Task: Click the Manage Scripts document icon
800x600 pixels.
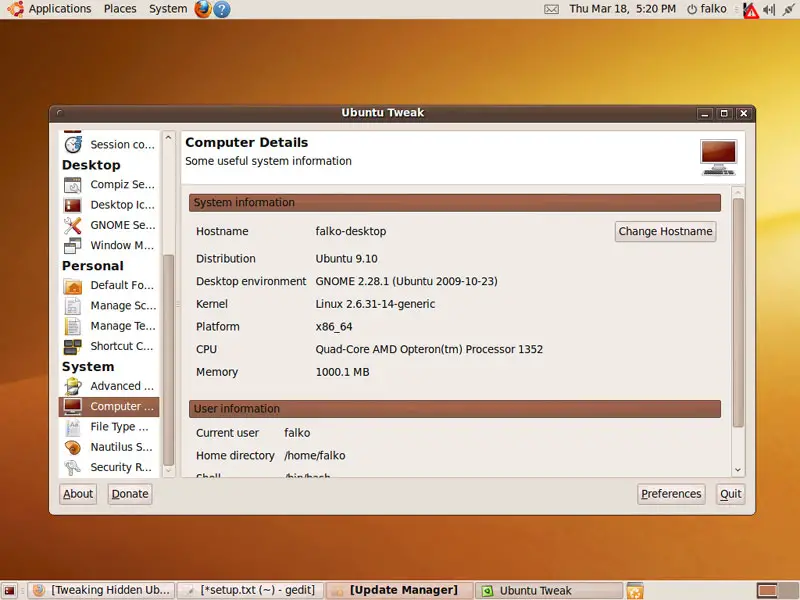Action: (73, 306)
